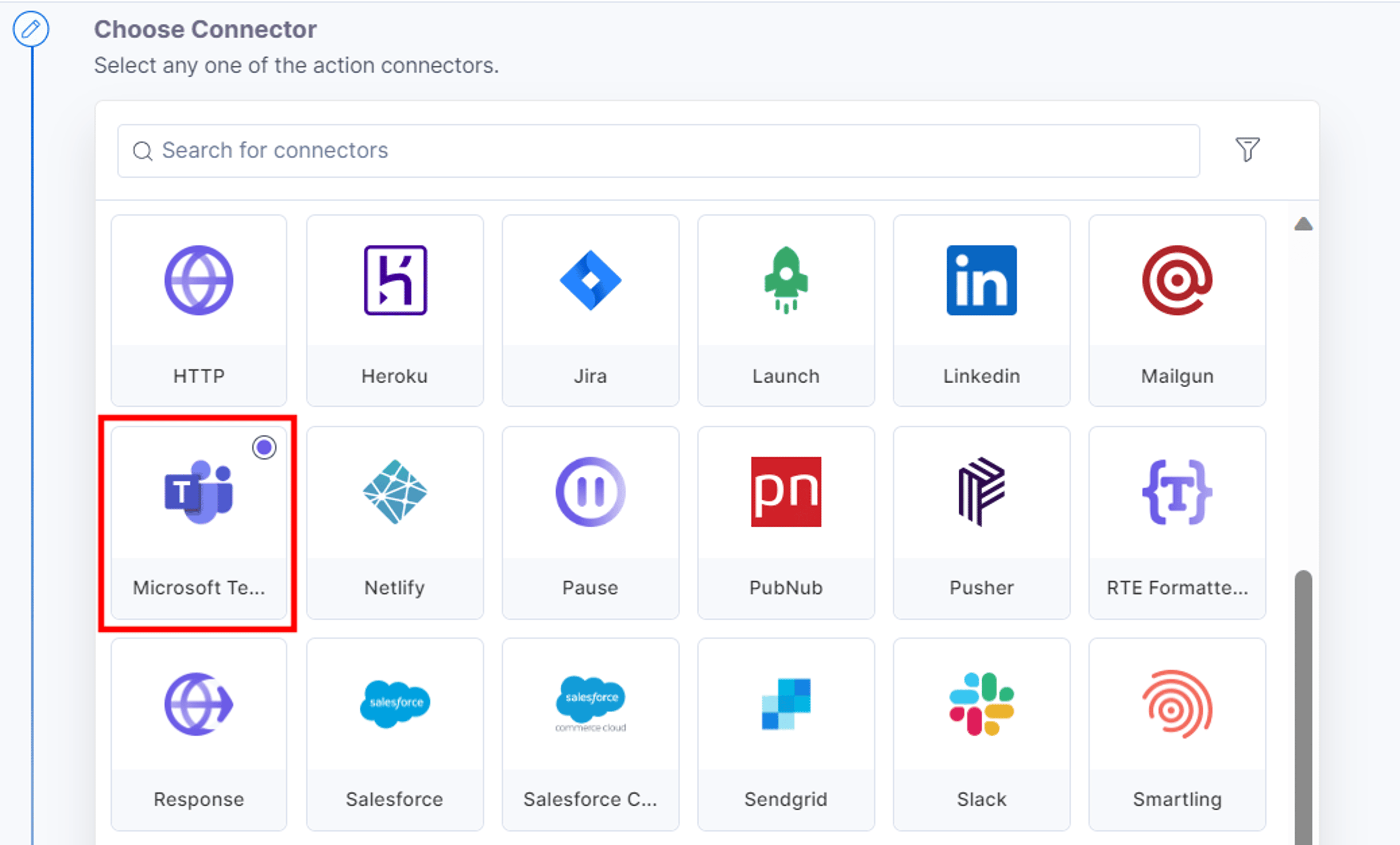The image size is (1400, 845).
Task: Click the Choose Connector heading
Action: pyautogui.click(x=205, y=30)
